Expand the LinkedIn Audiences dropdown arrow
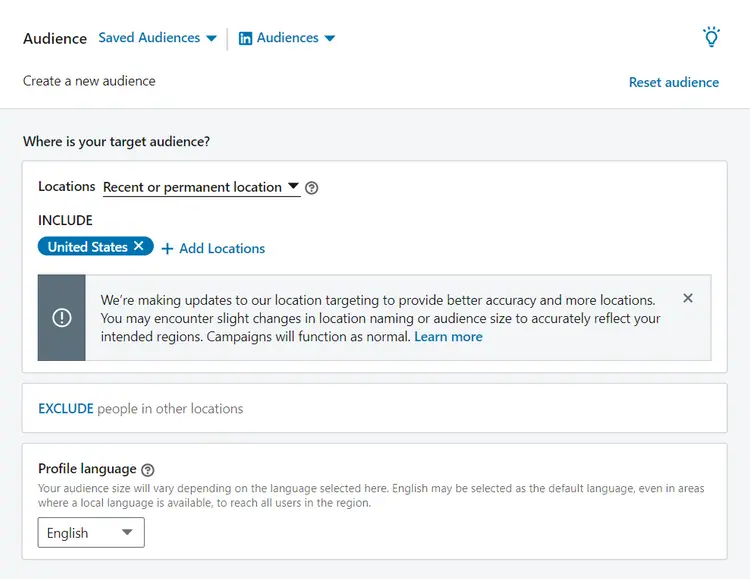The width and height of the screenshot is (750, 579). [330, 39]
